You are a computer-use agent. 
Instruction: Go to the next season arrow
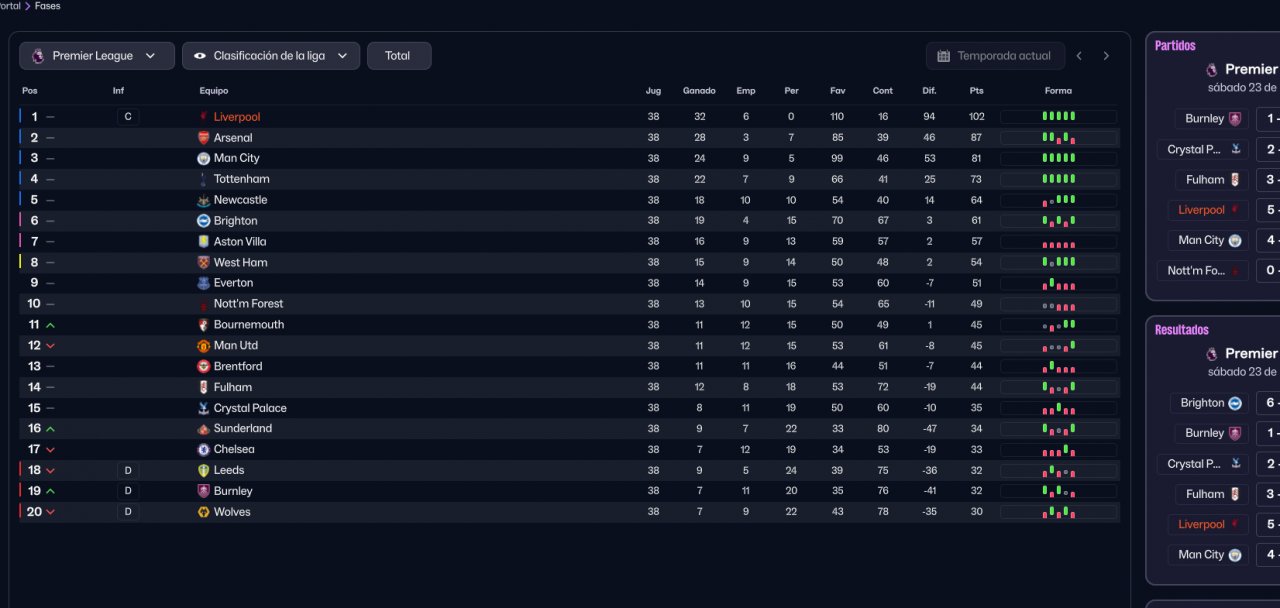[x=1106, y=56]
